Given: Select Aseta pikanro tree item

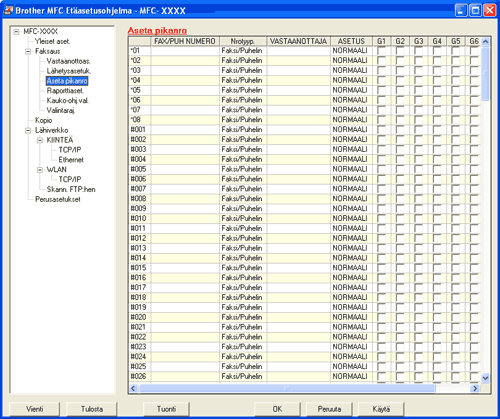Looking at the screenshot, I should coord(67,81).
